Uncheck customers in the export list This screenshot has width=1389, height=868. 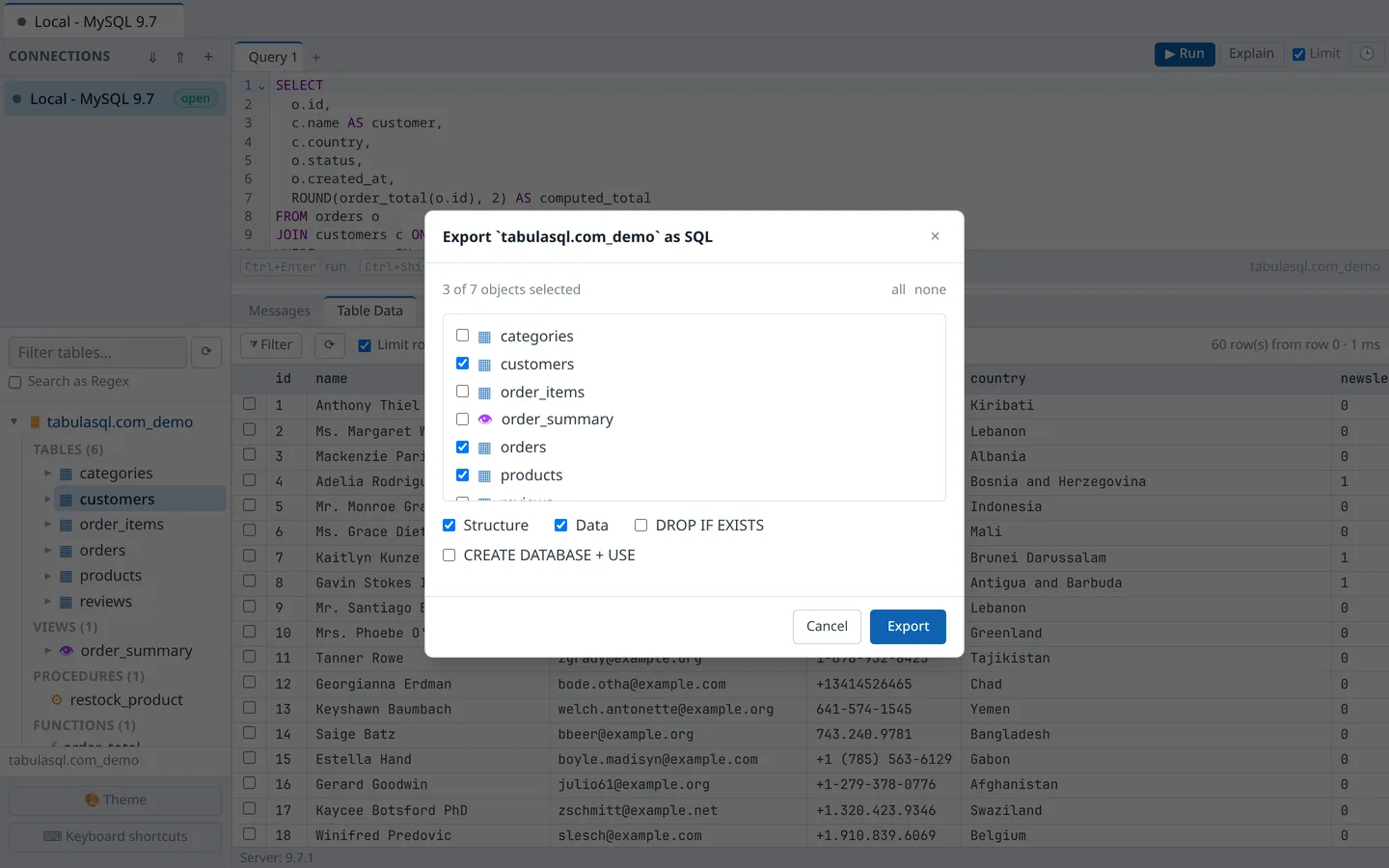point(462,364)
